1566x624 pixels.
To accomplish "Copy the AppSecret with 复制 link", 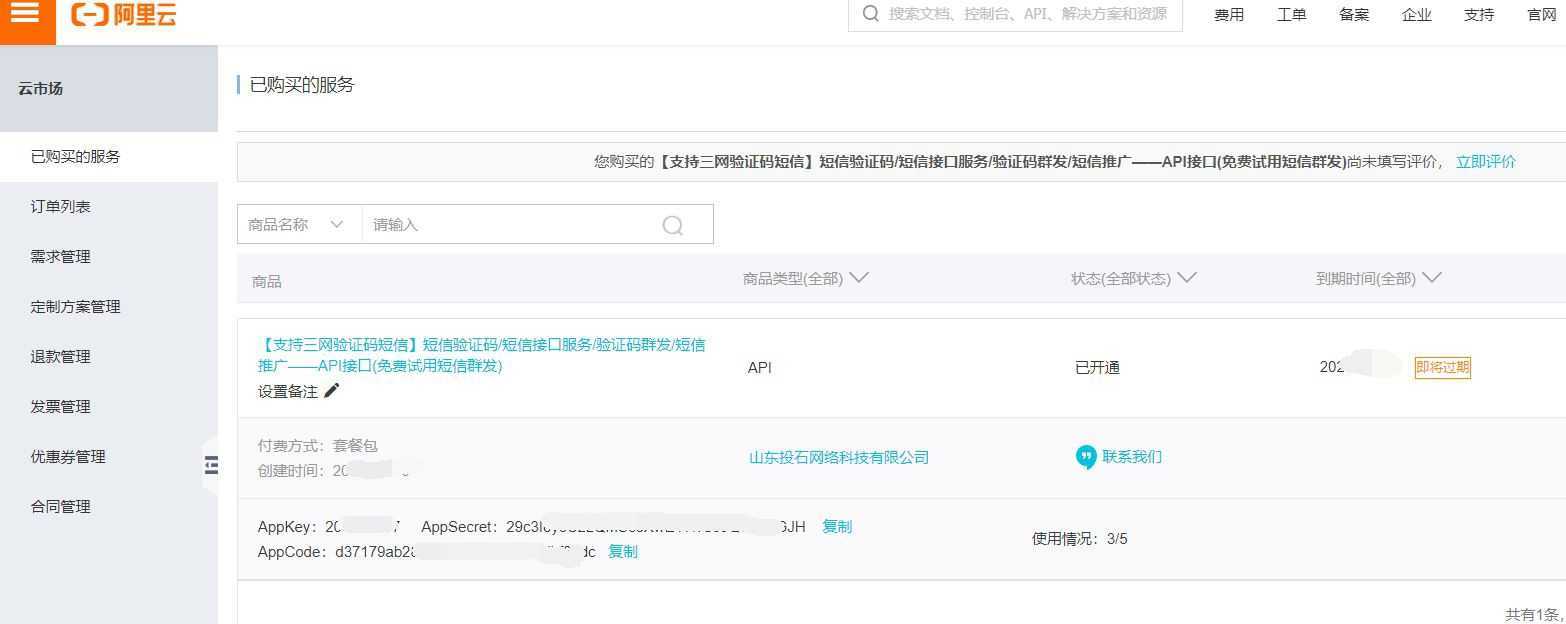I will (x=837, y=526).
